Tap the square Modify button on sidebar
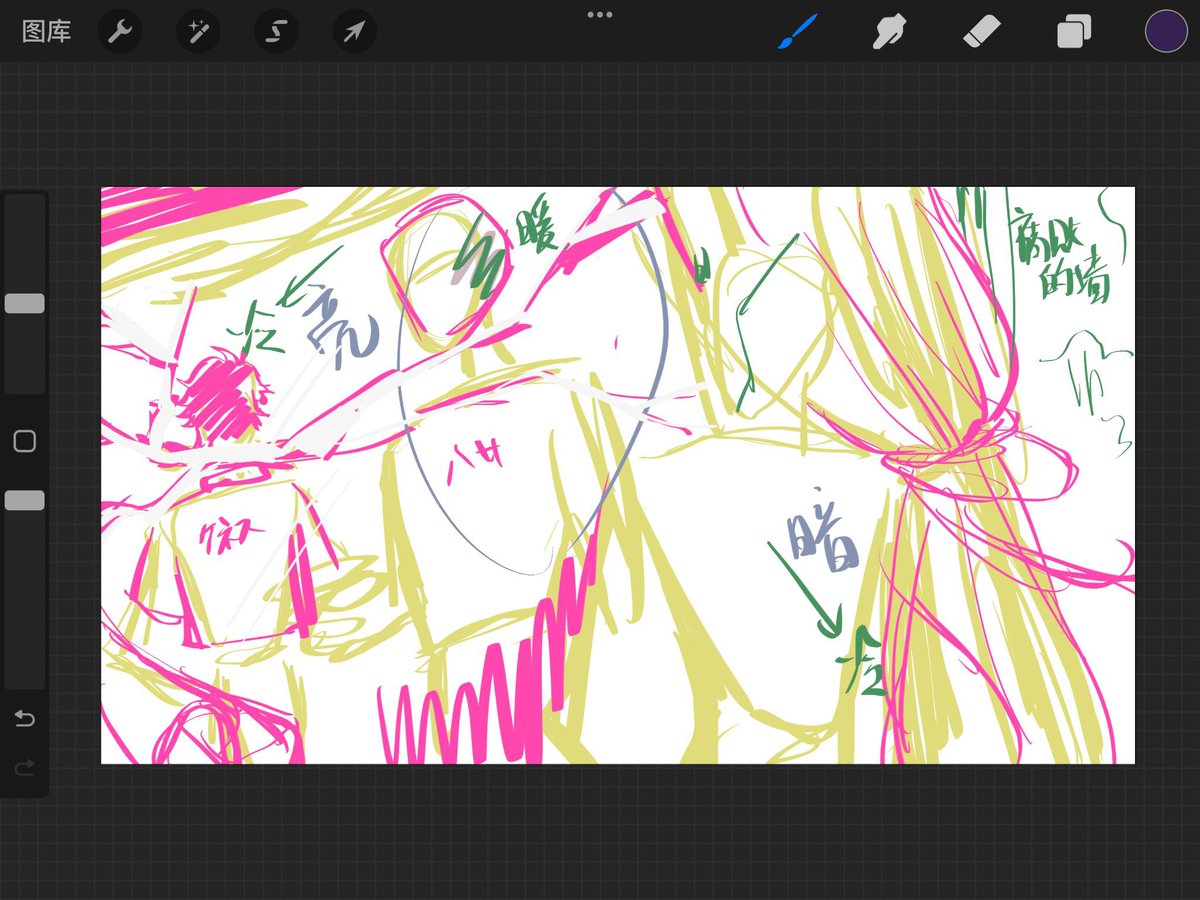This screenshot has width=1200, height=900. pos(25,441)
